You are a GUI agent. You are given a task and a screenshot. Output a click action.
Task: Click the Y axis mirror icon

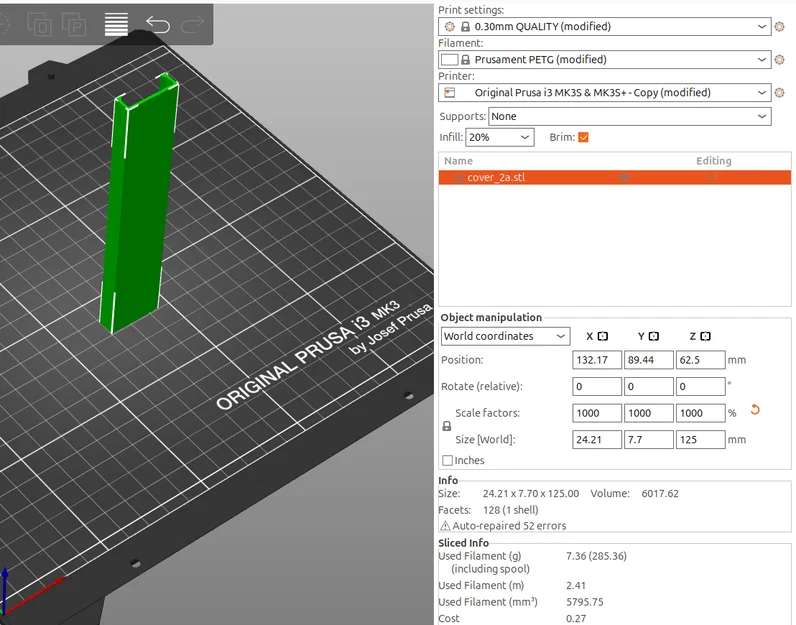coord(654,336)
